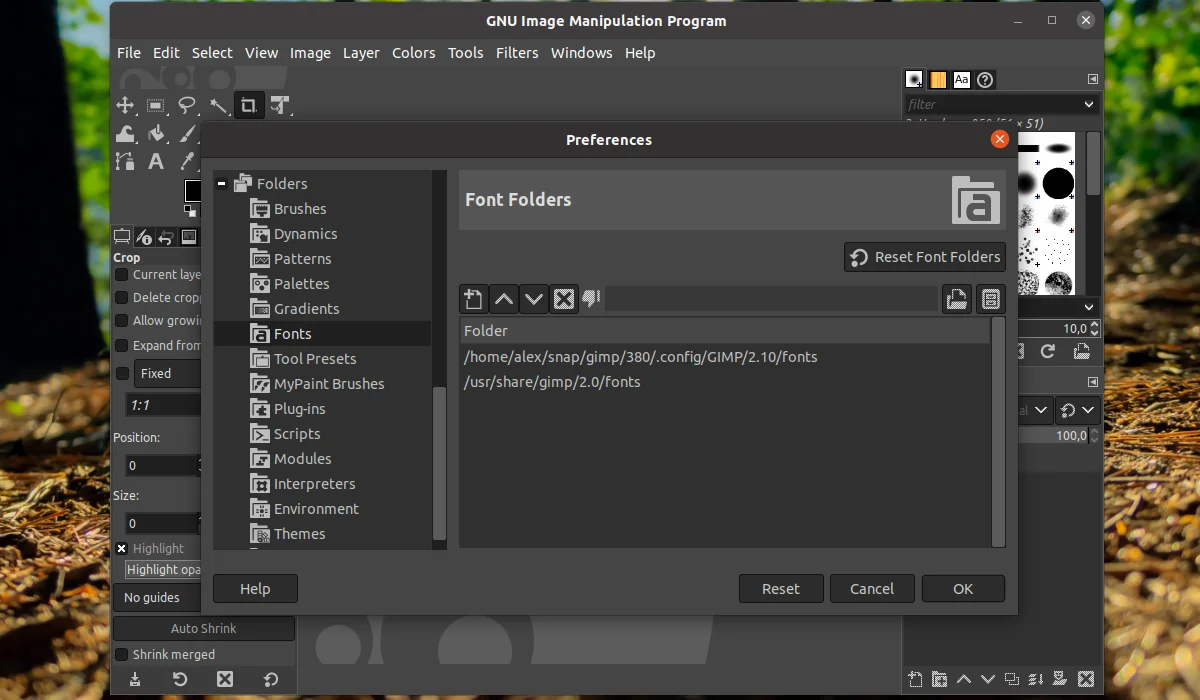The height and width of the screenshot is (700, 1200).
Task: Select the Text tool in toolbox
Action: 156,161
